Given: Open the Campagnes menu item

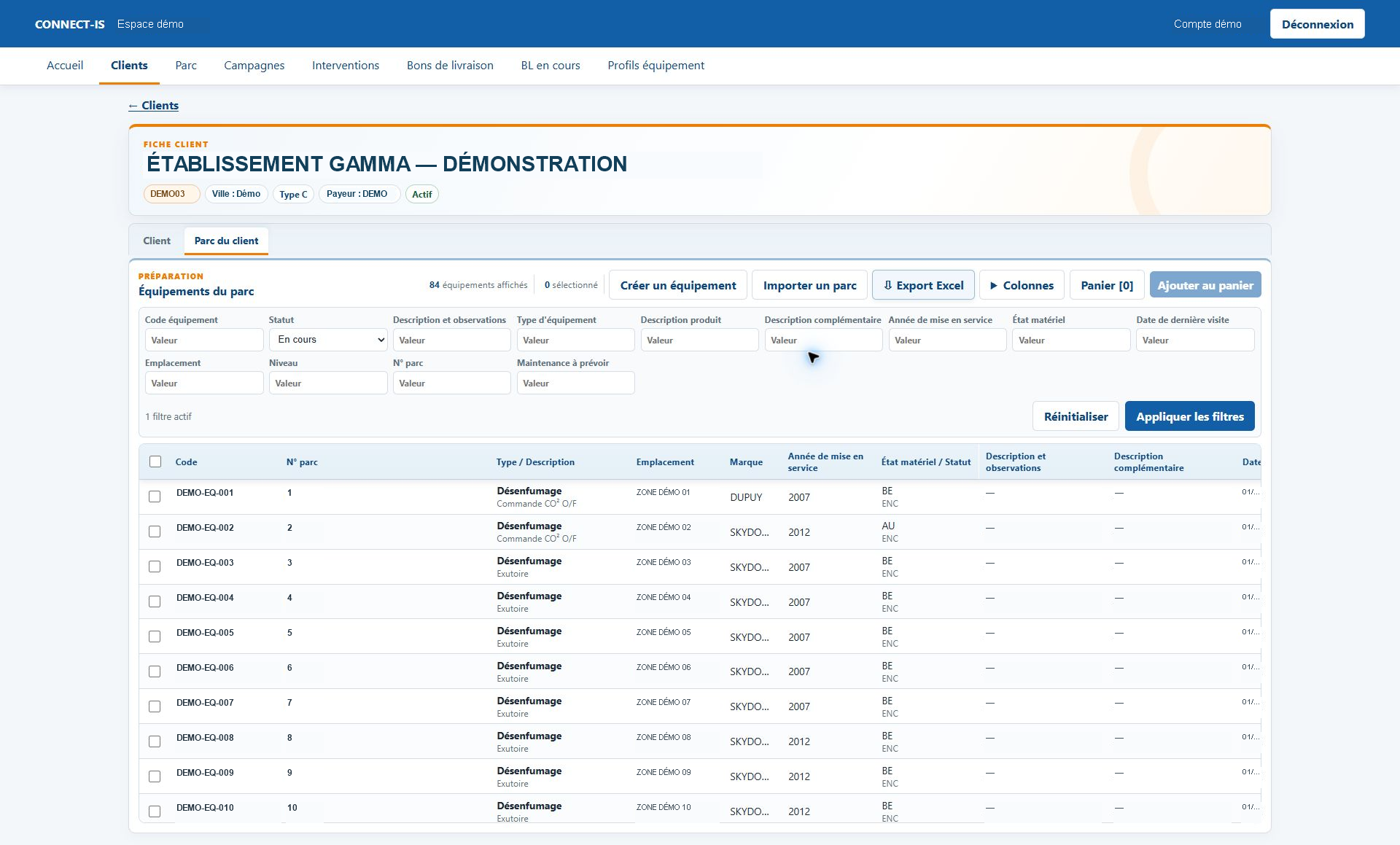Looking at the screenshot, I should [254, 66].
